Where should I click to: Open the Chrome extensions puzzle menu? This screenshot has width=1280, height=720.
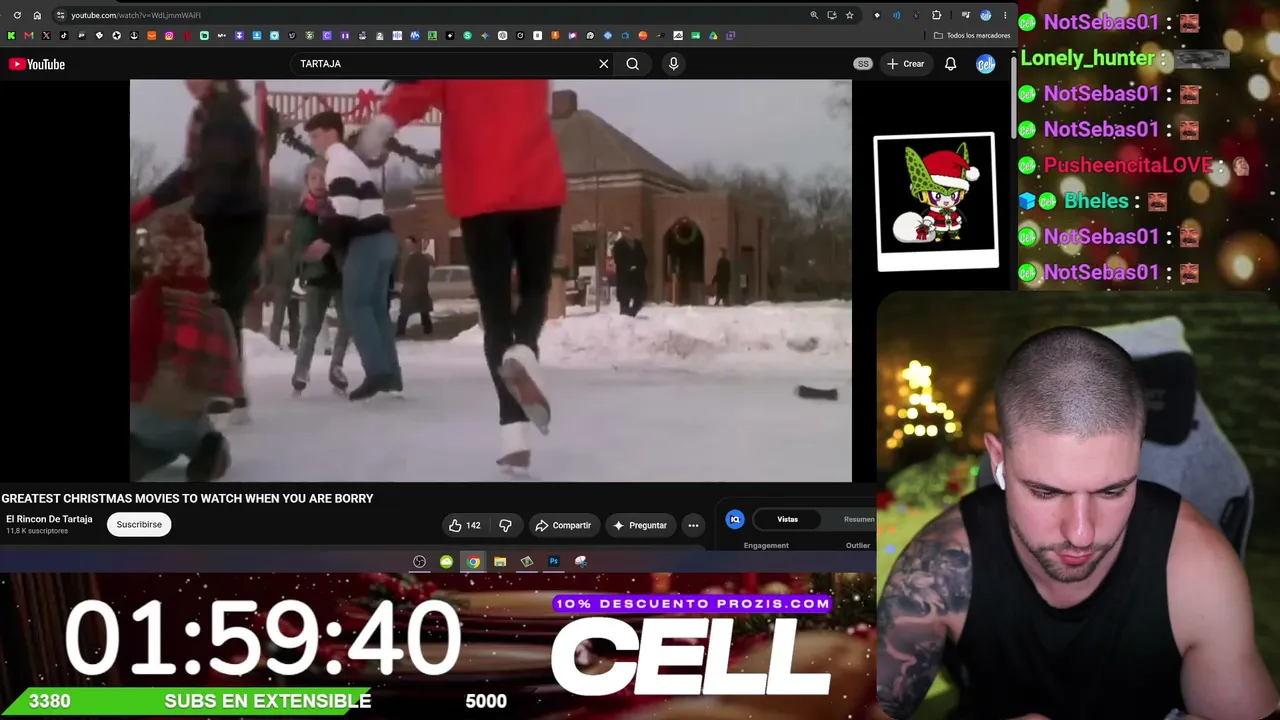click(x=936, y=15)
